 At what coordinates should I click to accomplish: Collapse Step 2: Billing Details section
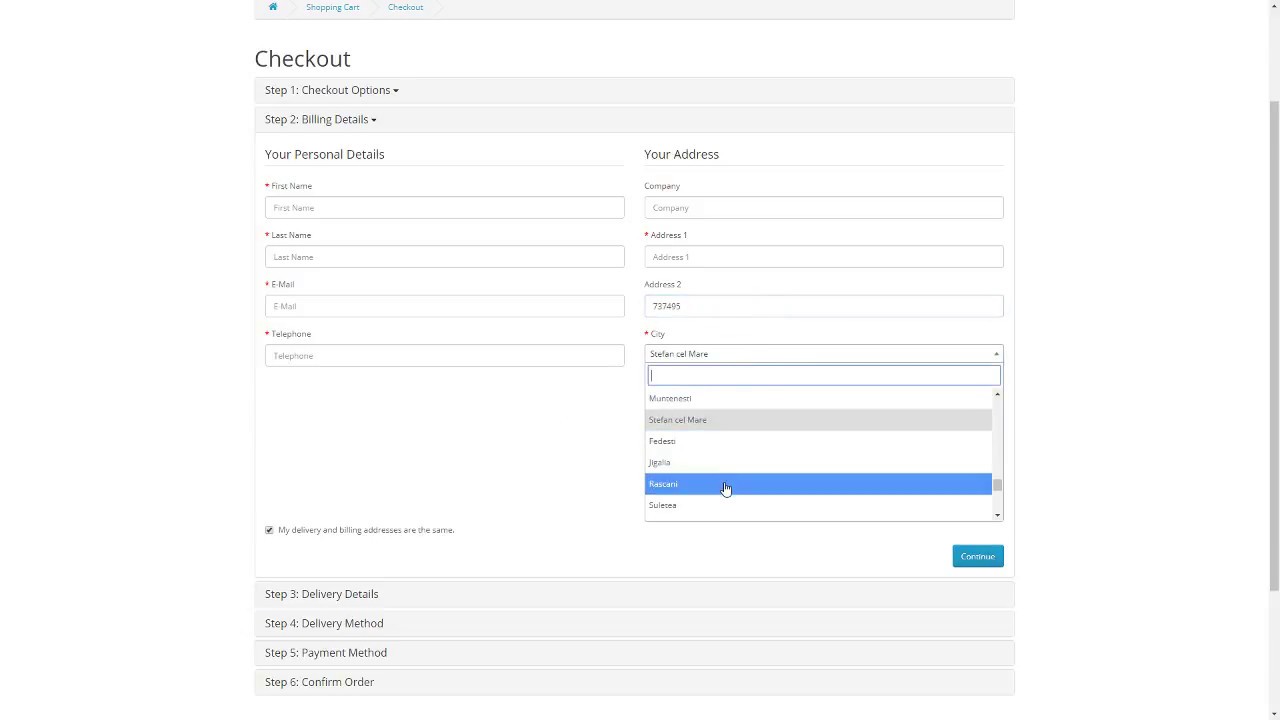click(x=320, y=119)
